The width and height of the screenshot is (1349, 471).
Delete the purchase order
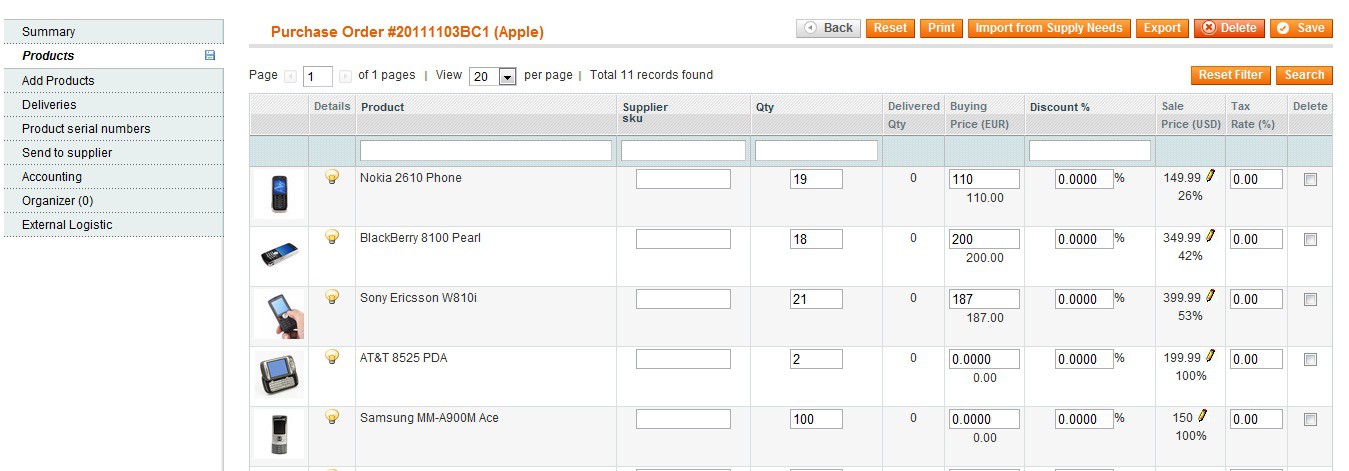(1229, 28)
